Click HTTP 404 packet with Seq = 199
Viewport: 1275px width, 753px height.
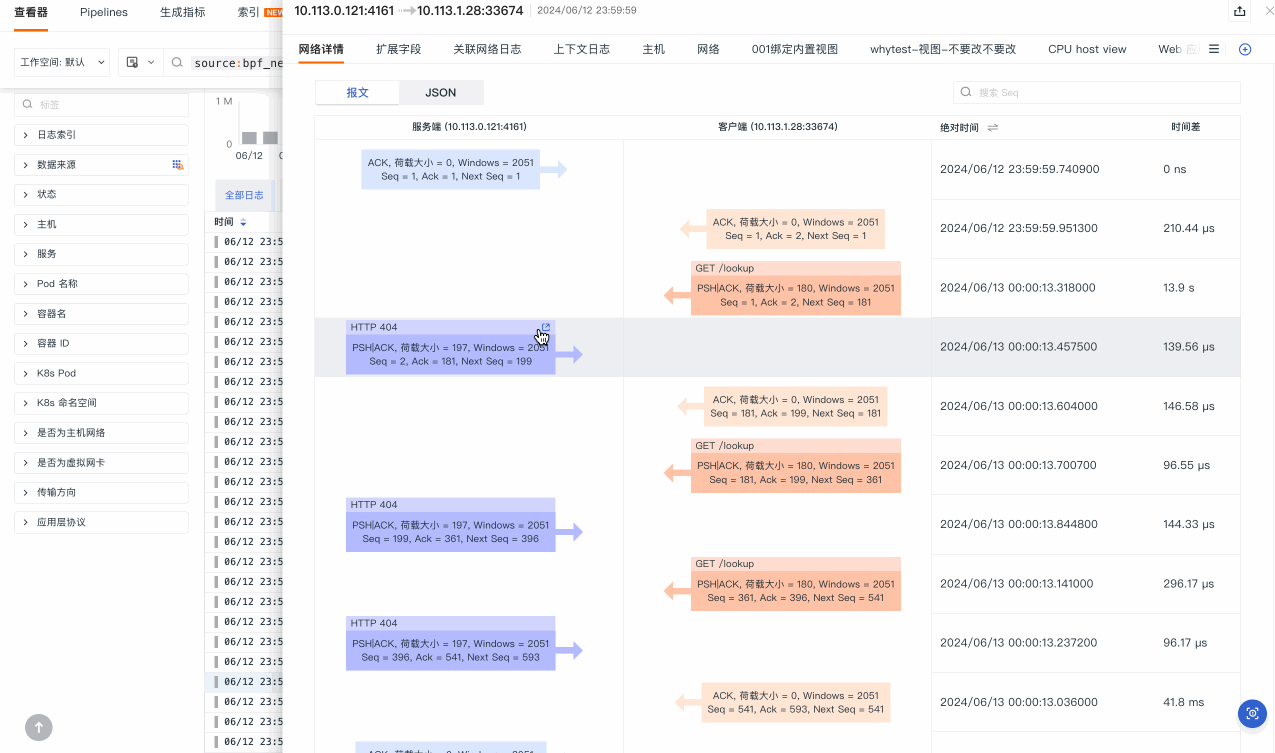[451, 525]
